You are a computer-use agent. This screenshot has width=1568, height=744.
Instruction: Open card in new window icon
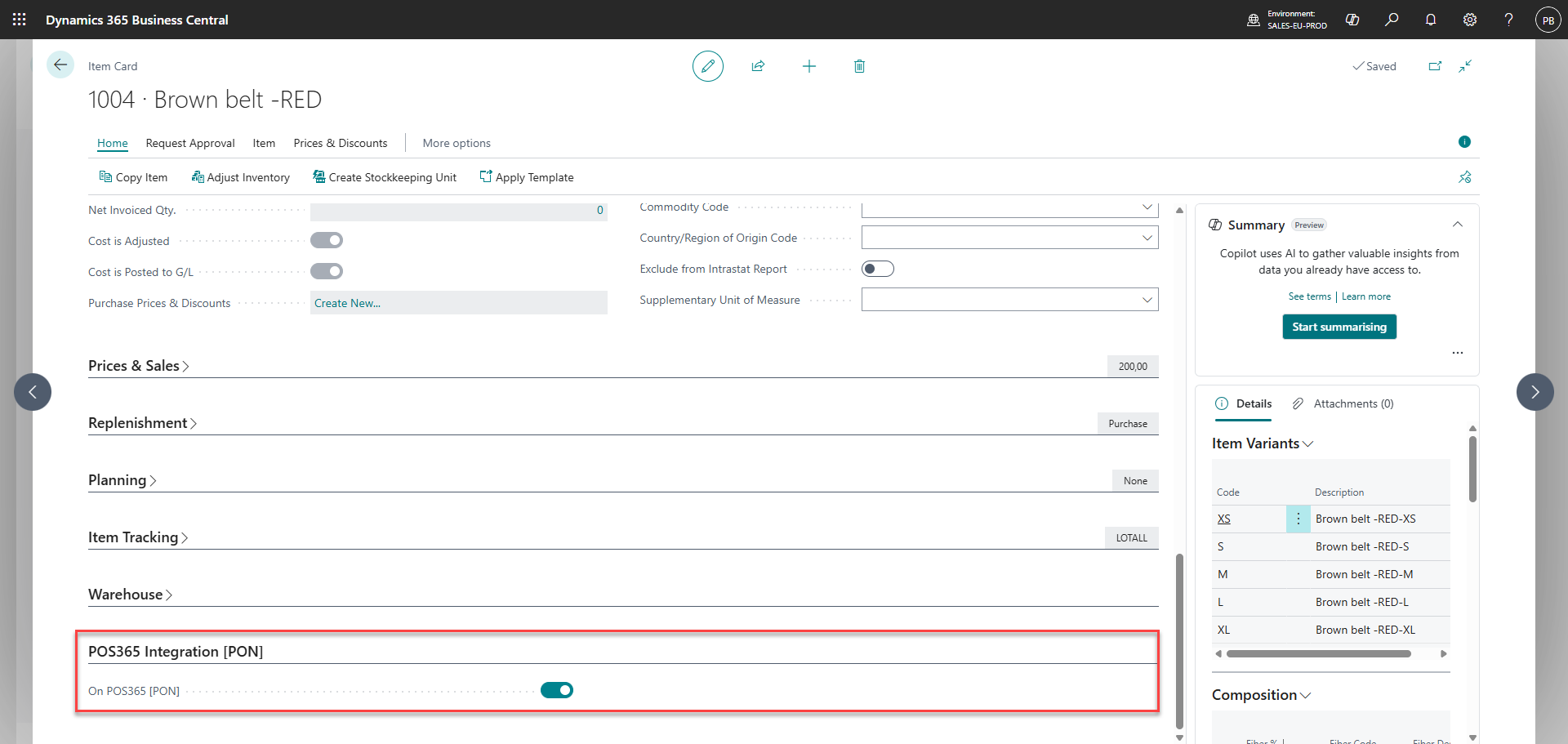point(1435,66)
